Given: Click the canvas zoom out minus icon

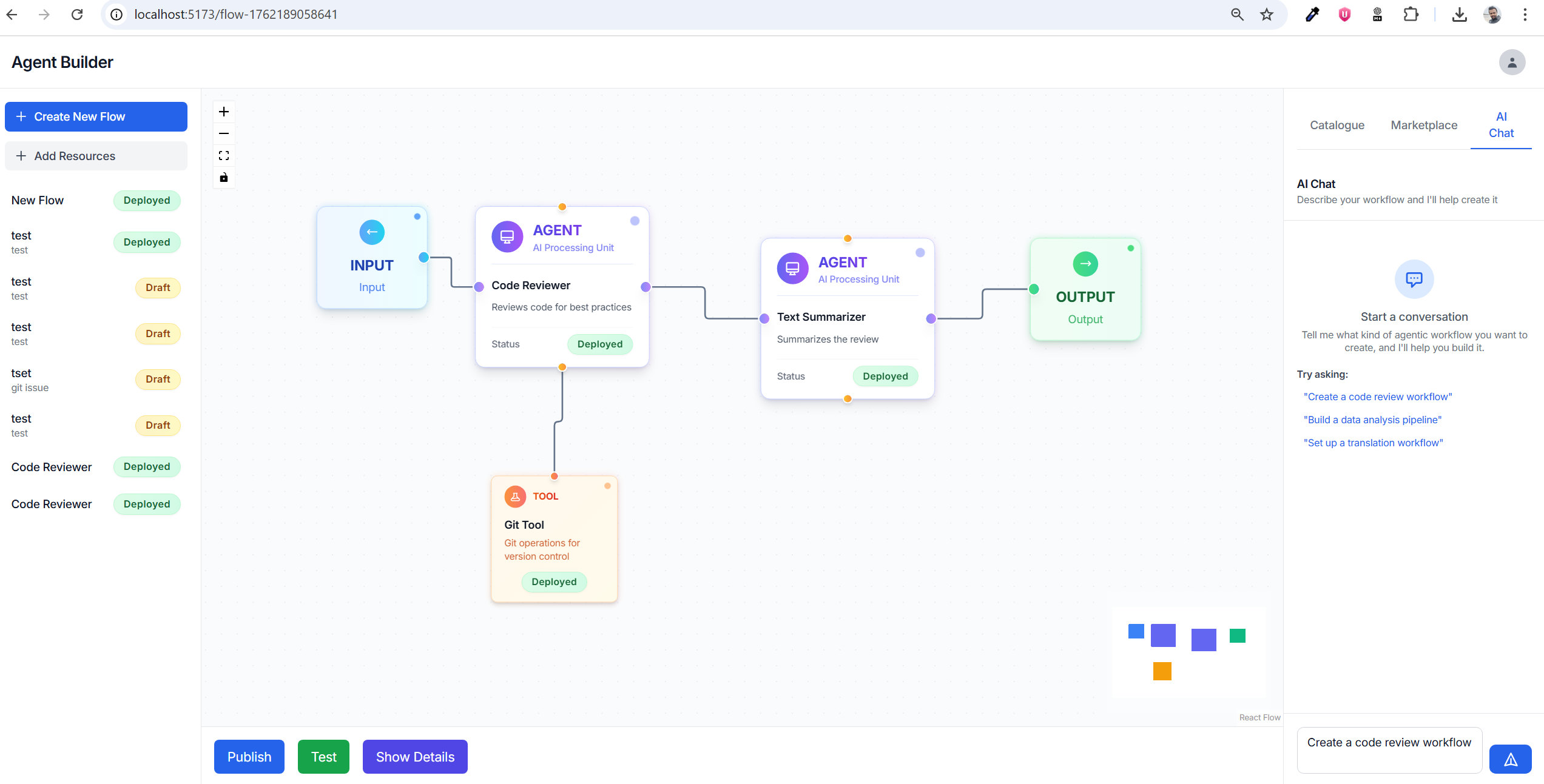Looking at the screenshot, I should pyautogui.click(x=224, y=133).
